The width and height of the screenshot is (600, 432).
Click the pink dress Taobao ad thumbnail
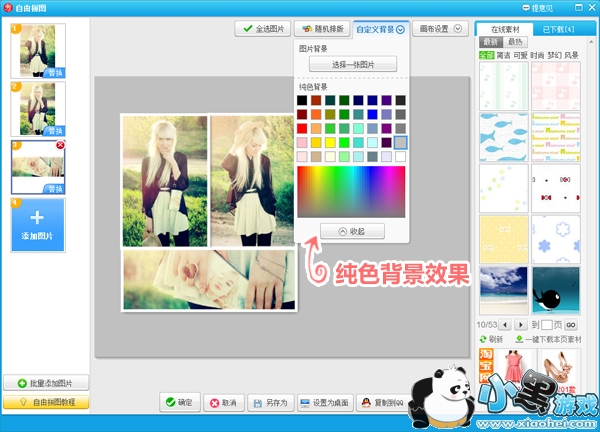(x=515, y=366)
